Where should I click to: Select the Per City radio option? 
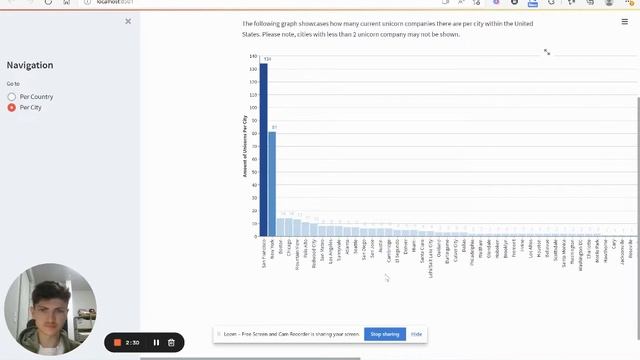pyautogui.click(x=24, y=107)
